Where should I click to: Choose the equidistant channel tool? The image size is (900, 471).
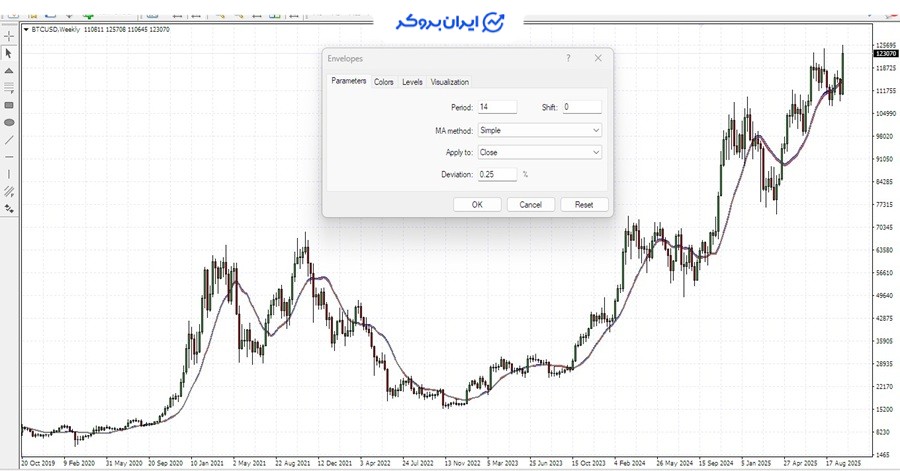click(9, 191)
